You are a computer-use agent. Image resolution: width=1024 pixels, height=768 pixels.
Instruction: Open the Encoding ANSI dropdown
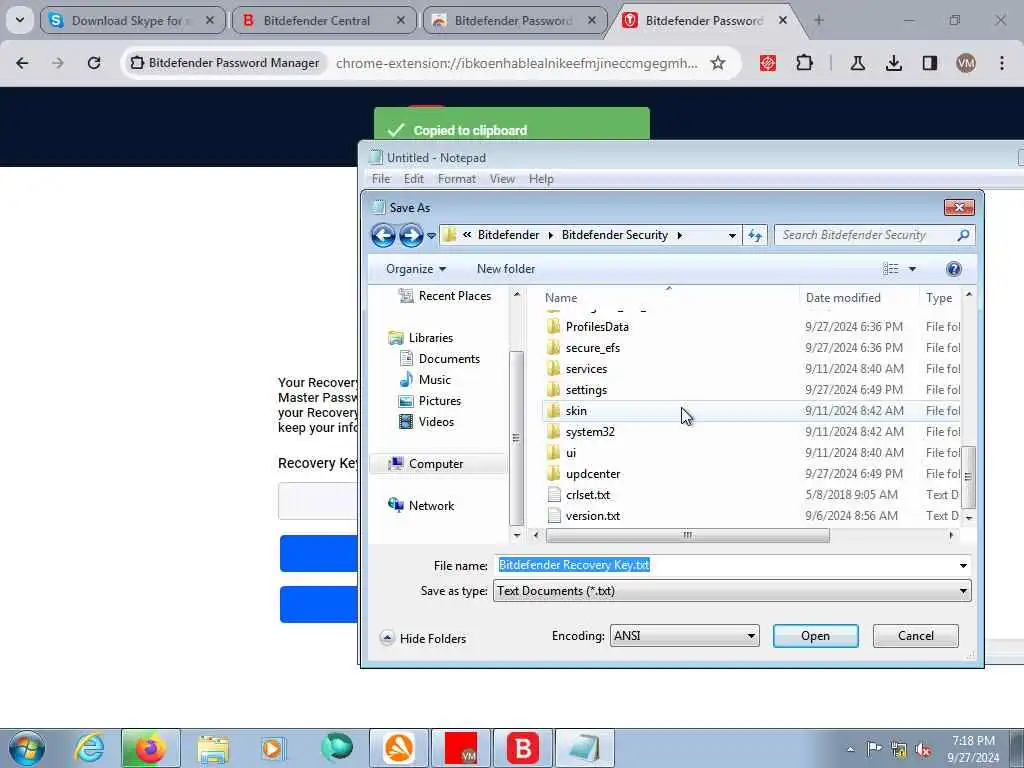pyautogui.click(x=684, y=635)
